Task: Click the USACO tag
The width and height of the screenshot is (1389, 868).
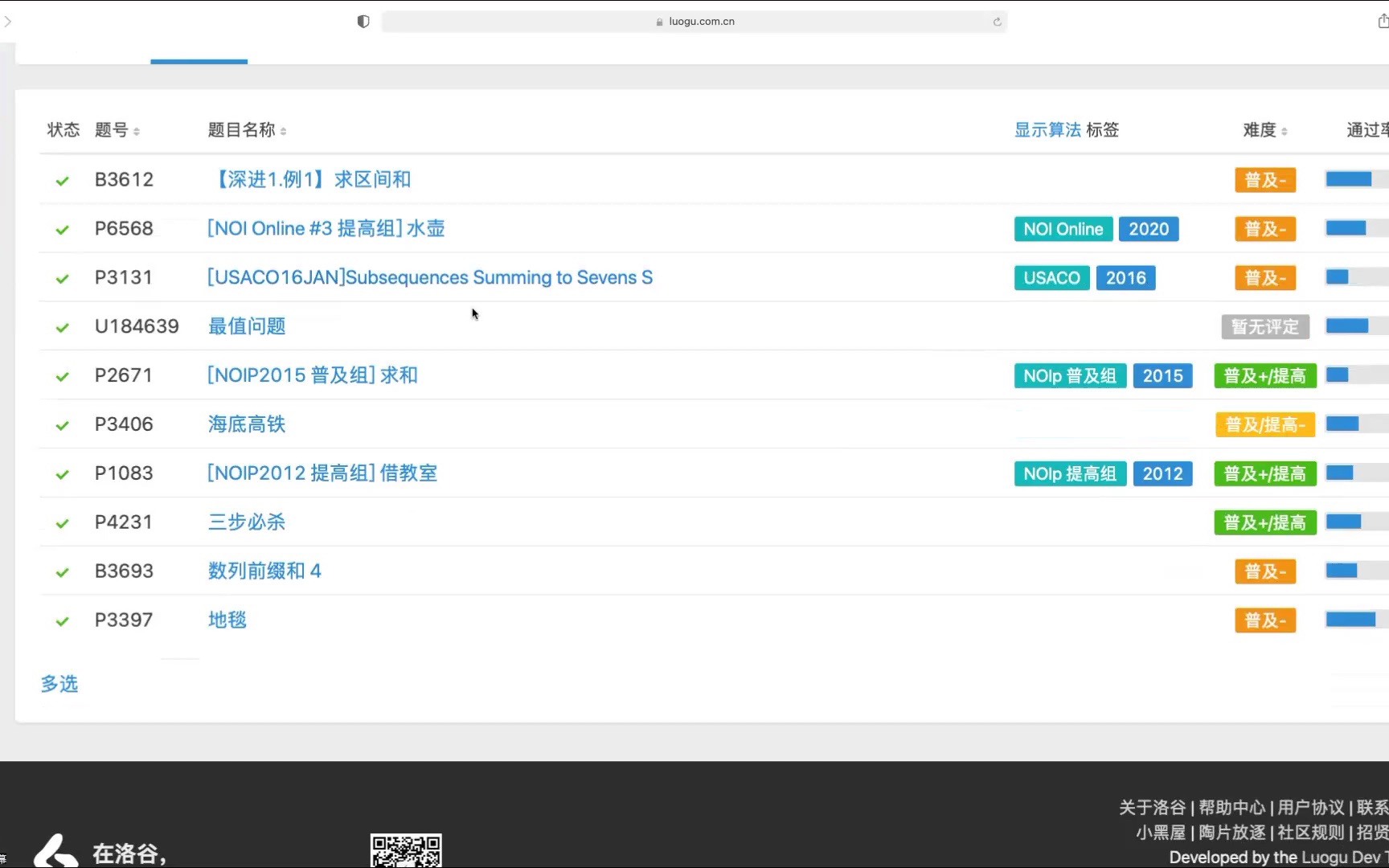Action: click(1052, 278)
